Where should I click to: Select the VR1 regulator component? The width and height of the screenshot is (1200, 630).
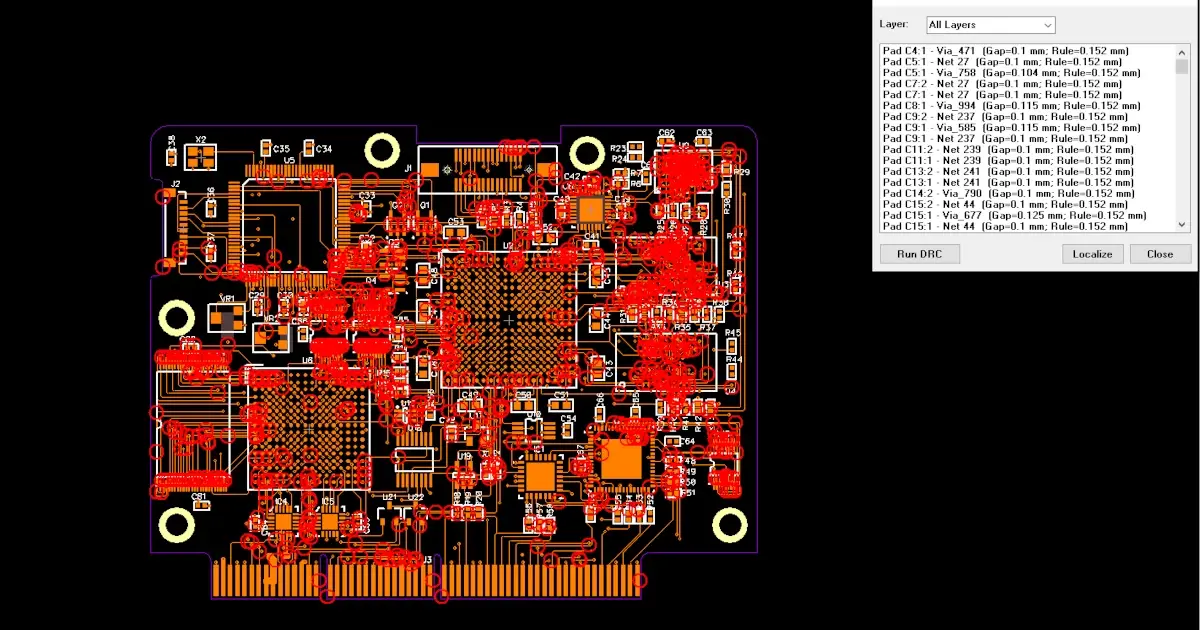point(225,319)
